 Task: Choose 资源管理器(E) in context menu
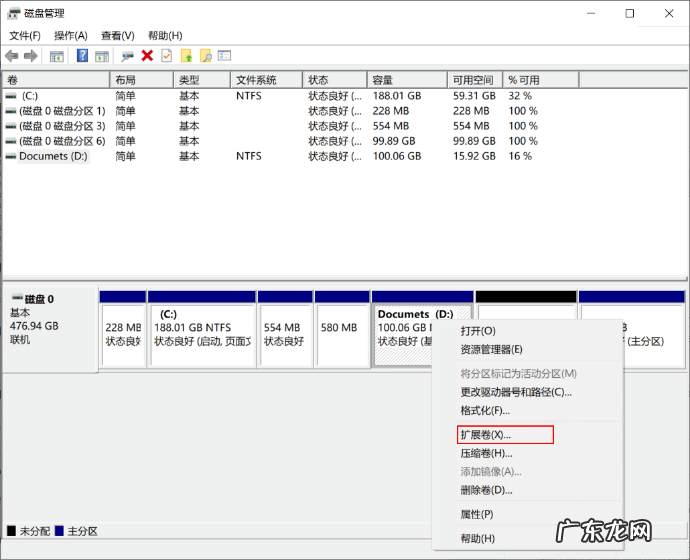(x=492, y=349)
